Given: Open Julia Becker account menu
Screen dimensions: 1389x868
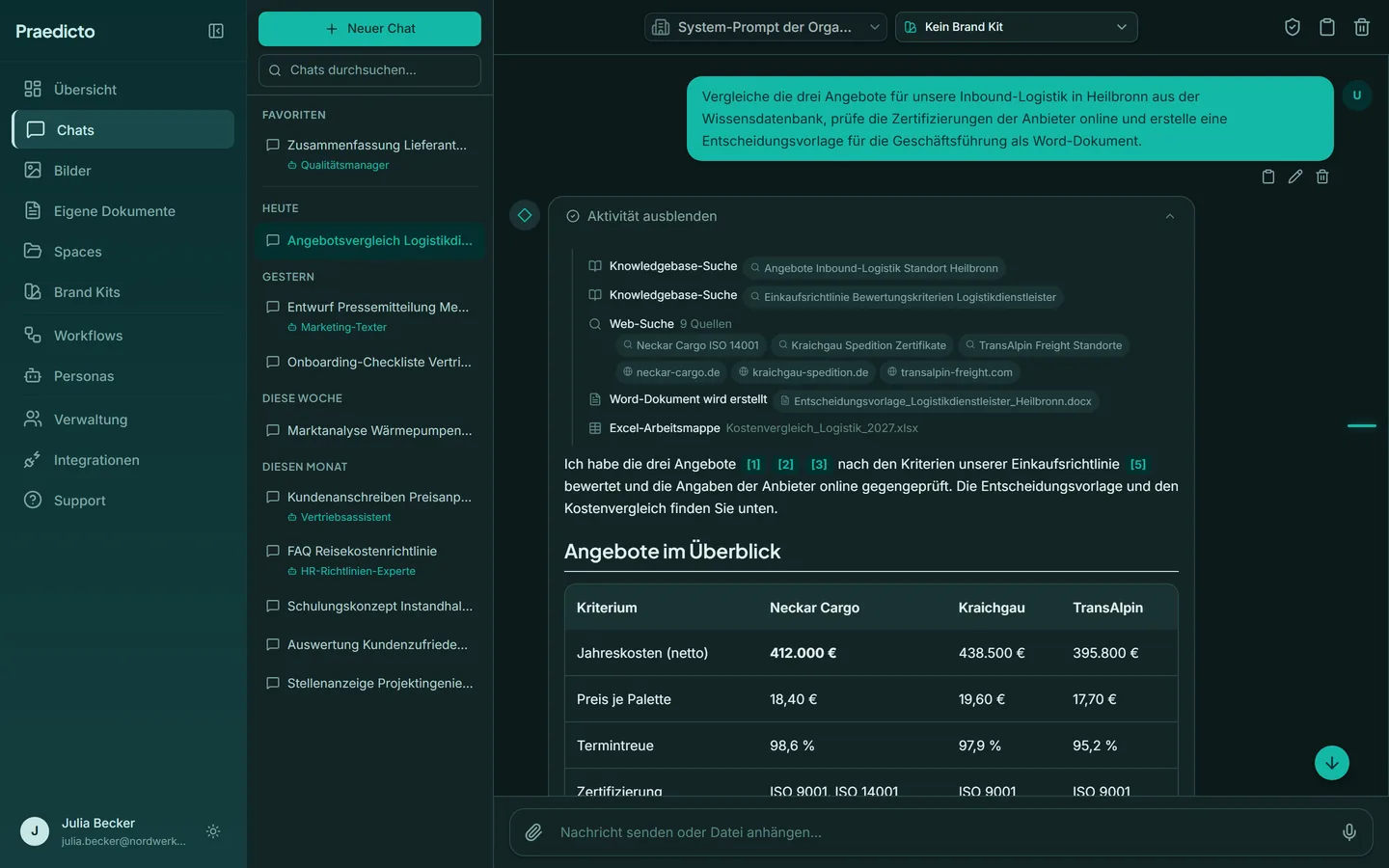Looking at the screenshot, I should point(104,831).
